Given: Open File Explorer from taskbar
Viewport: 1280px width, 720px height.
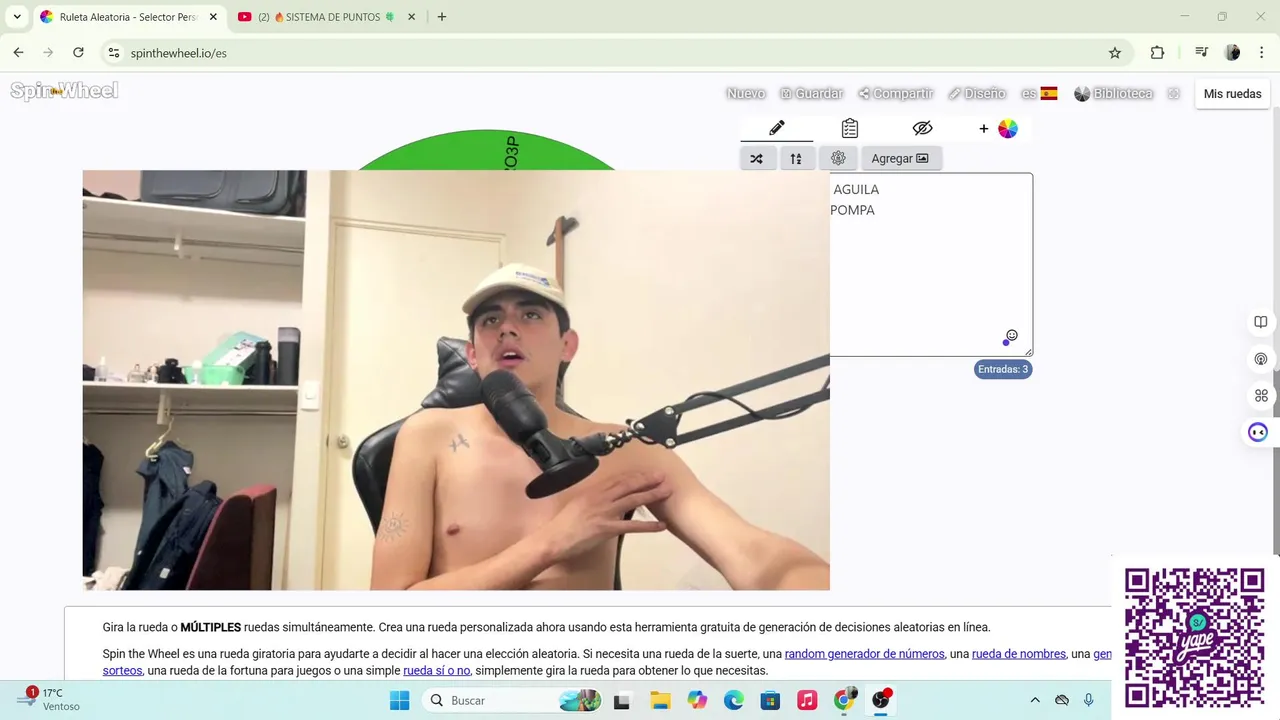Looking at the screenshot, I should 660,700.
